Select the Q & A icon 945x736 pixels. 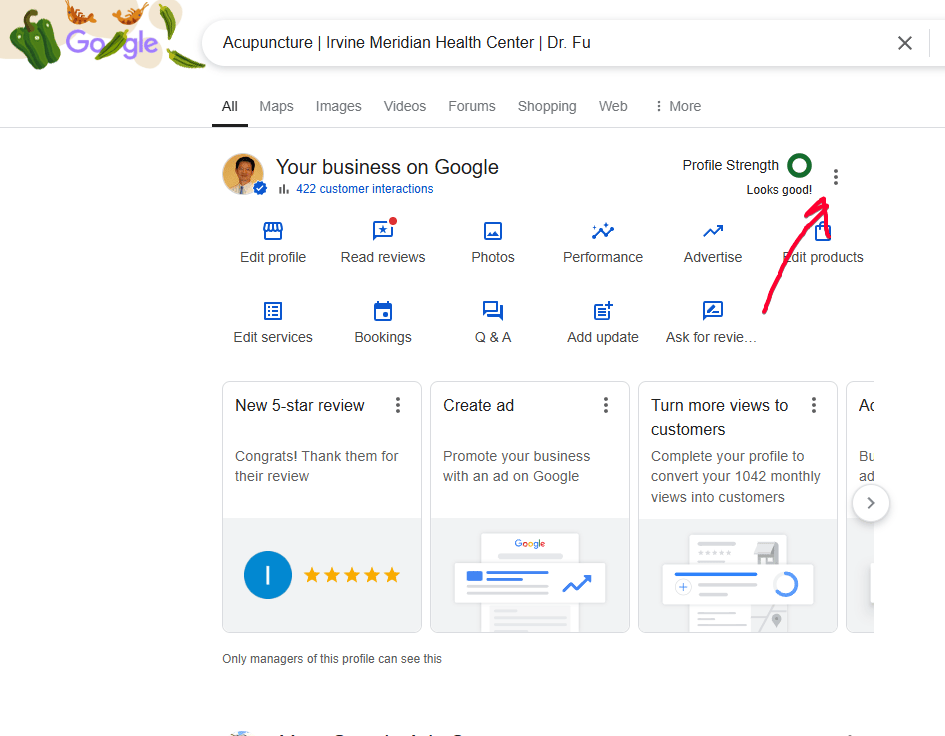pyautogui.click(x=492, y=311)
